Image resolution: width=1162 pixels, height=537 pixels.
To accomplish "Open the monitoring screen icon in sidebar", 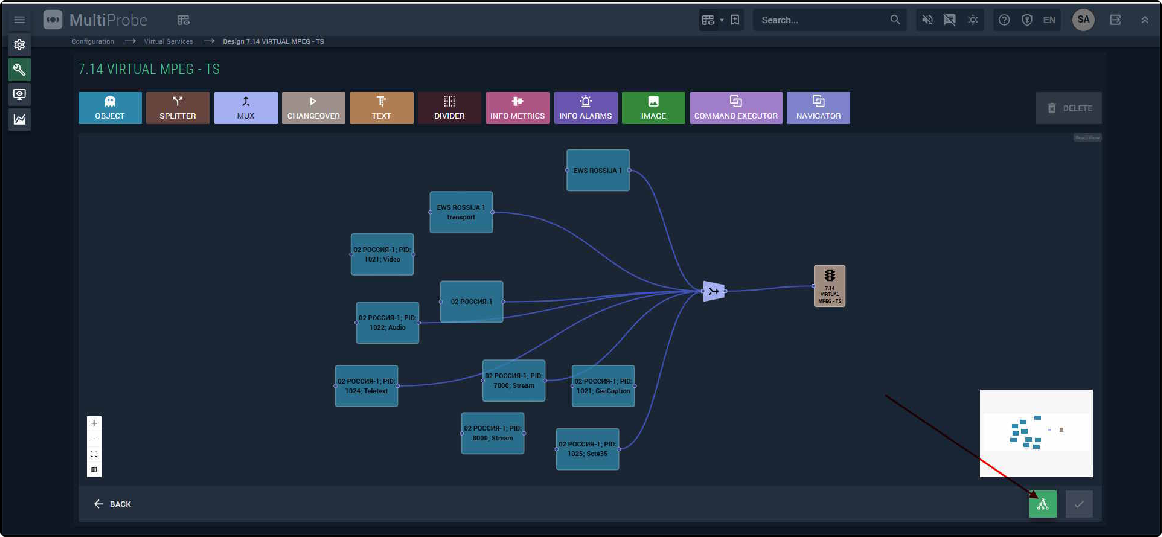I will coord(19,94).
